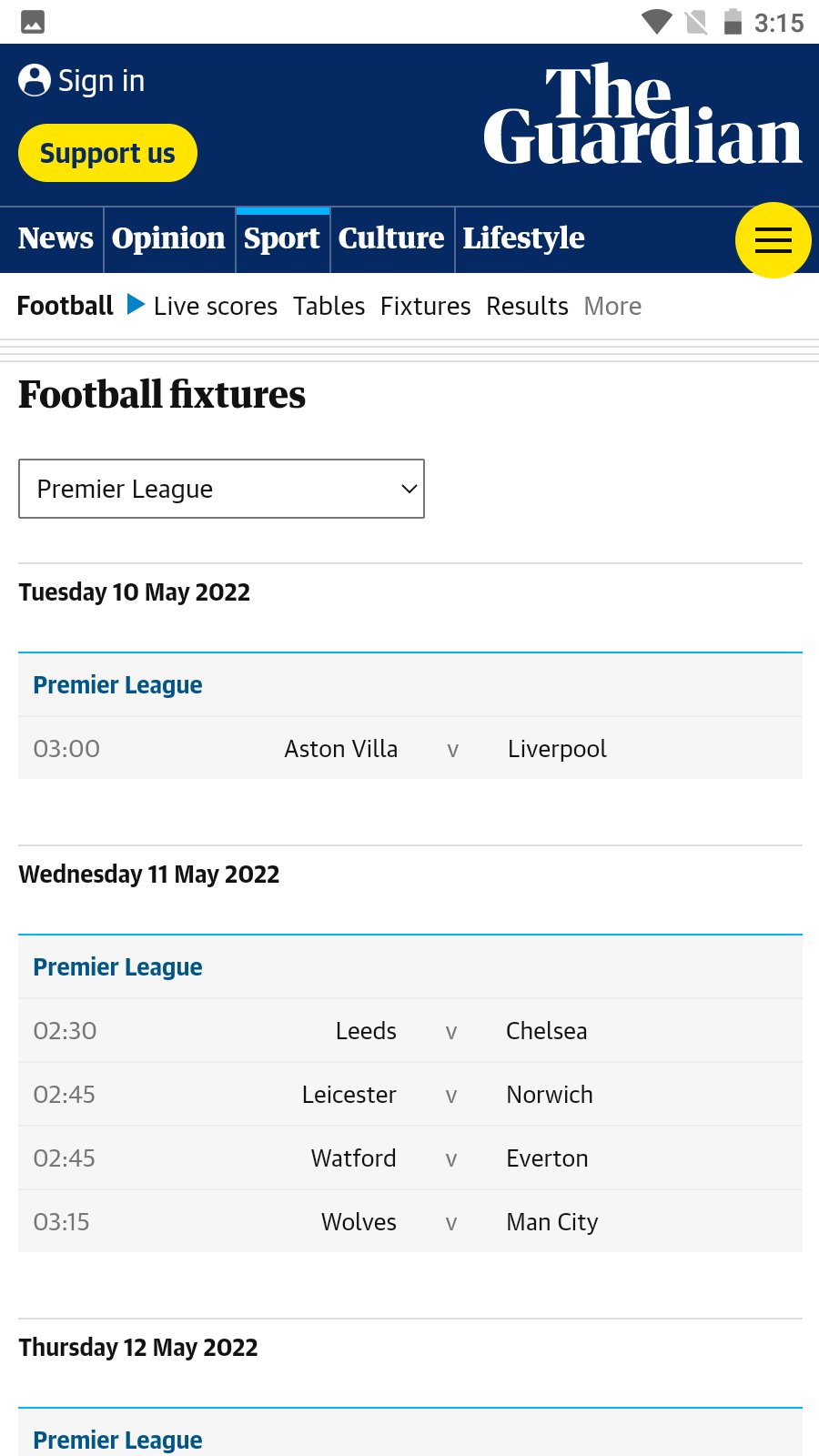Open the Lifestyle section

coord(524,238)
